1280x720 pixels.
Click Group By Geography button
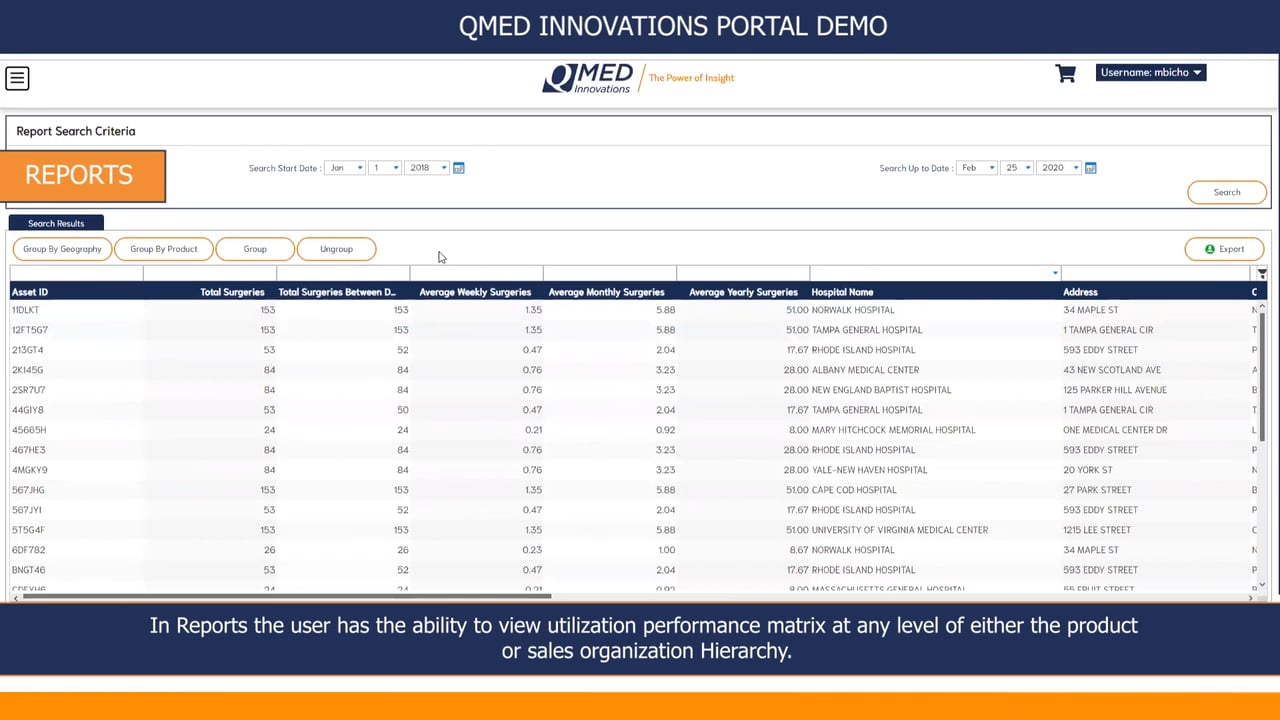(x=62, y=249)
